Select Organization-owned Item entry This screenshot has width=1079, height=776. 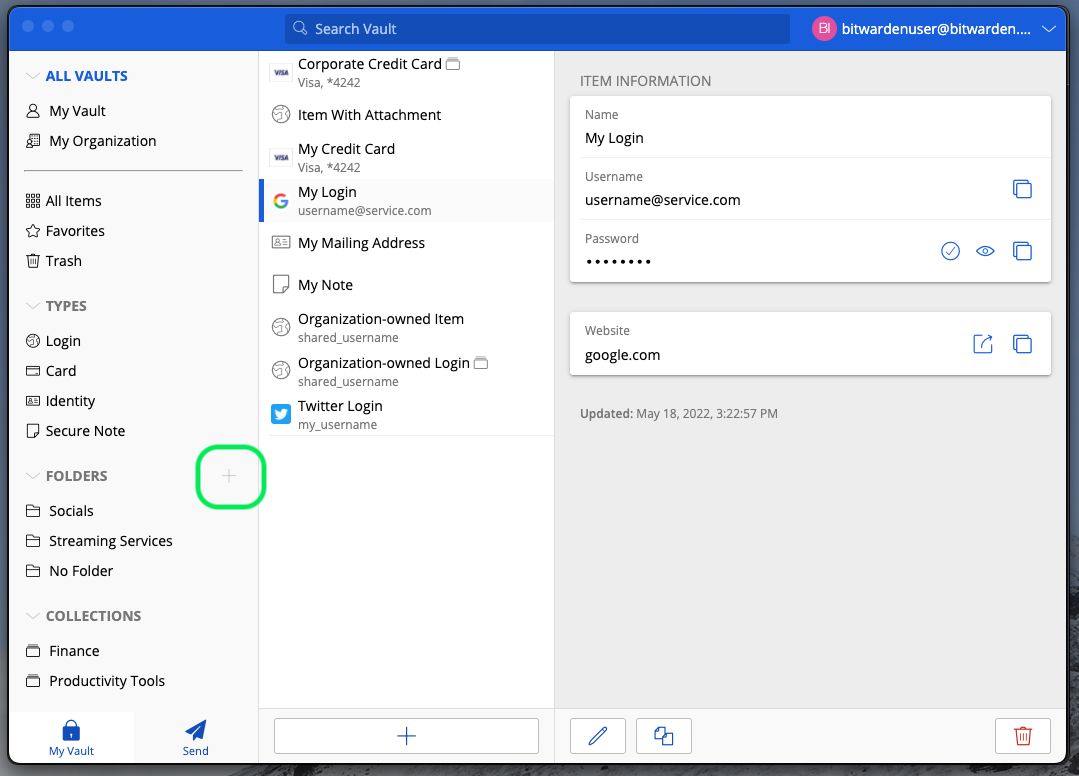coord(407,327)
